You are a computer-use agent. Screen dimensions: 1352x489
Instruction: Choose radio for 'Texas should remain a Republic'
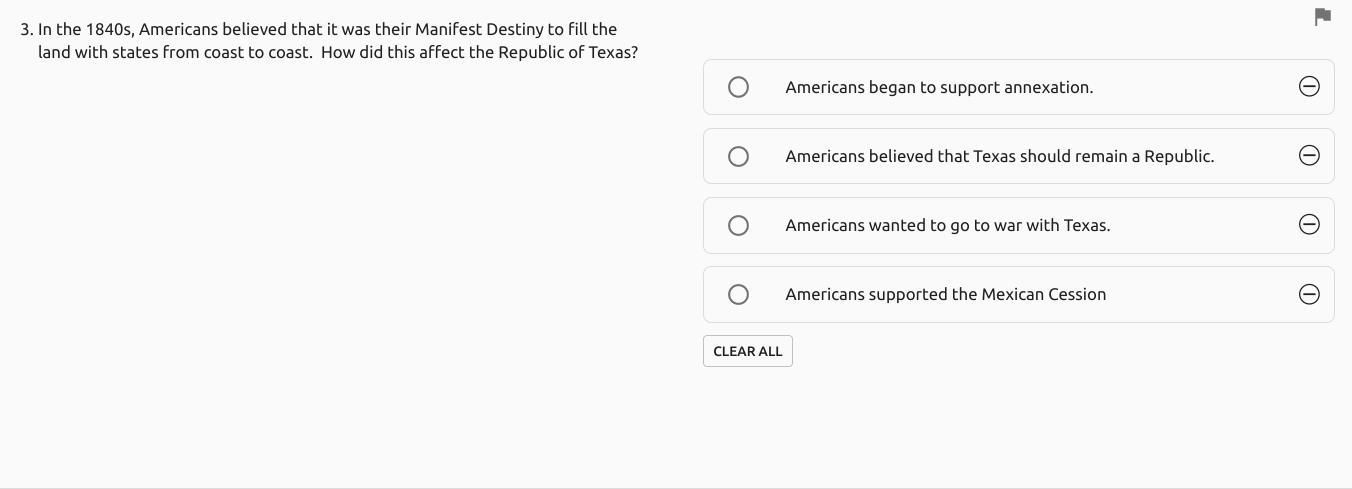(x=738, y=156)
